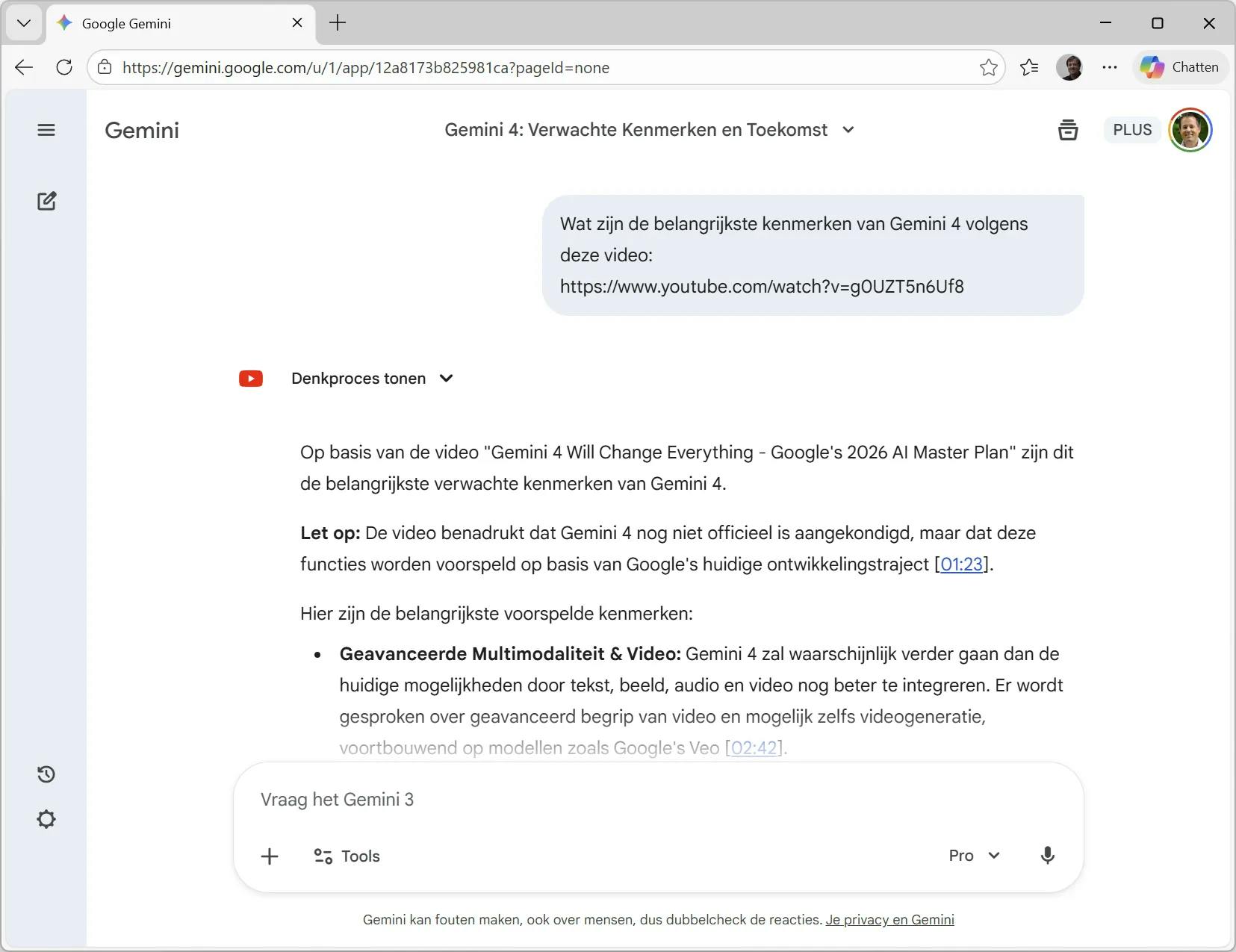The width and height of the screenshot is (1236, 952).
Task: Open the Google account avatar in Gemini
Action: (x=1190, y=130)
